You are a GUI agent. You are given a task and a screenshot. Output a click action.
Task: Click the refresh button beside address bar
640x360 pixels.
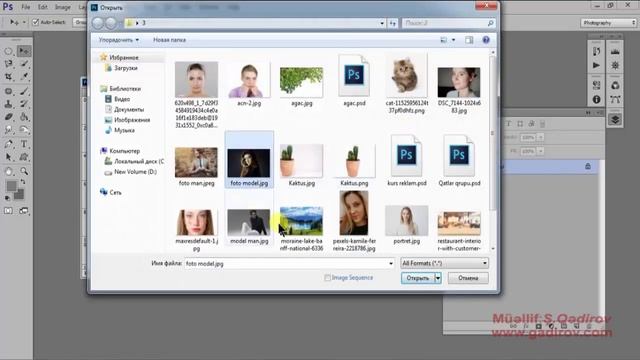393,23
